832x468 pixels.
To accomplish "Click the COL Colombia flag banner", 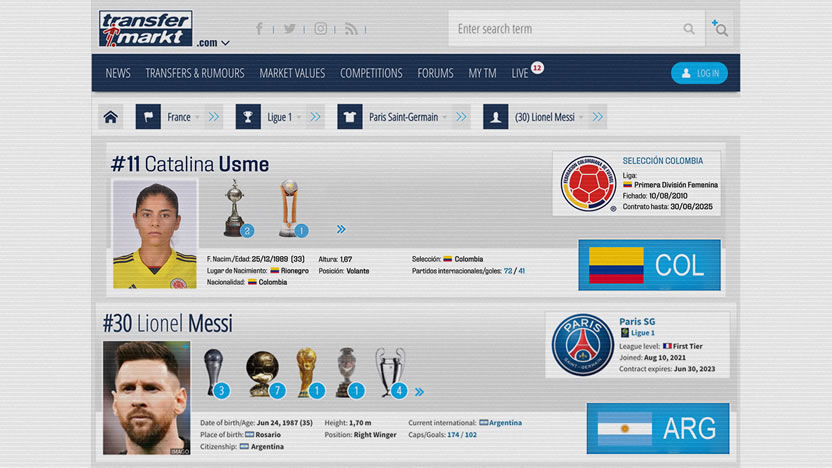I will [x=649, y=265].
